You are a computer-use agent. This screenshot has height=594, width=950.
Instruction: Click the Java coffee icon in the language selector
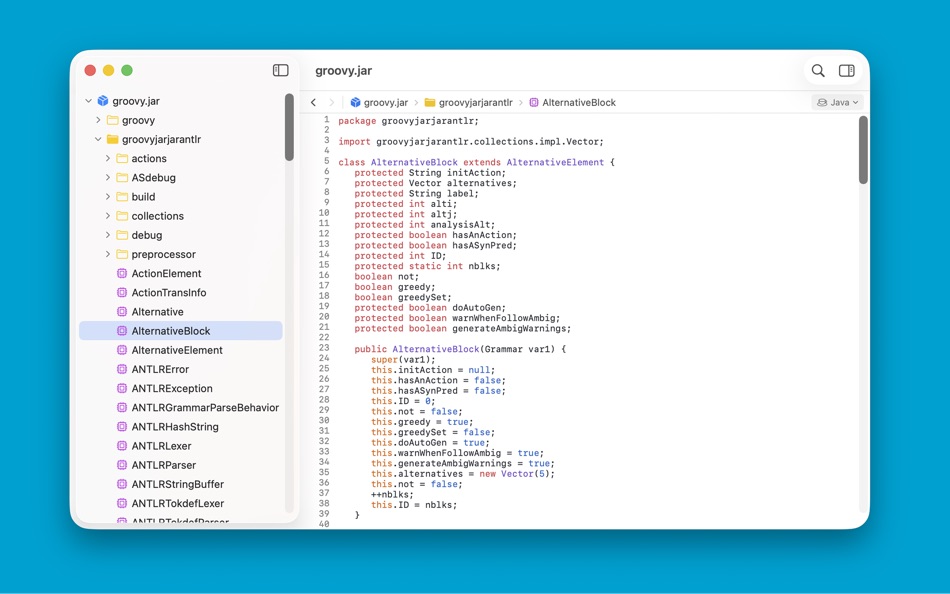(822, 101)
